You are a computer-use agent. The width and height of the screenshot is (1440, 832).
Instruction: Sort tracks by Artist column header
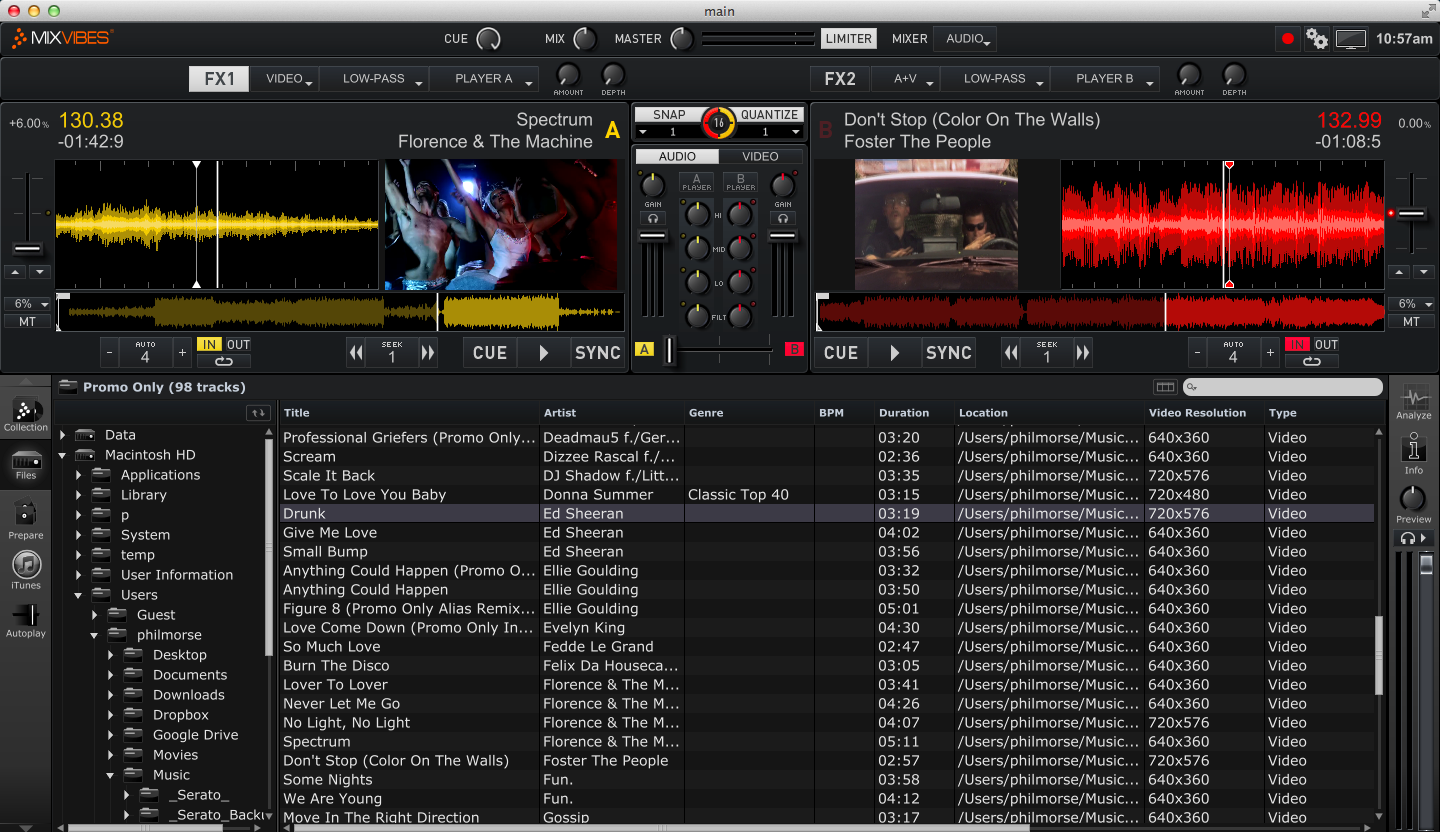(611, 413)
